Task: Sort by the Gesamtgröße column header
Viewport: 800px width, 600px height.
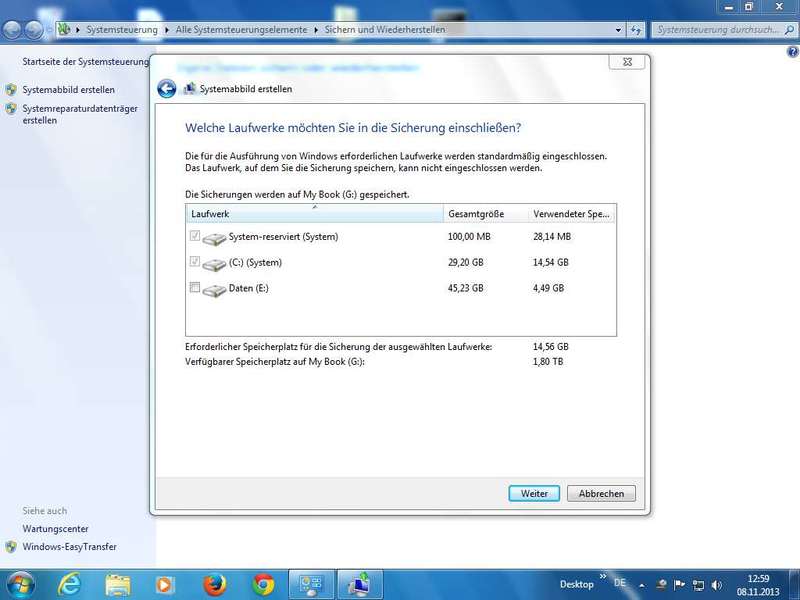Action: (x=486, y=214)
